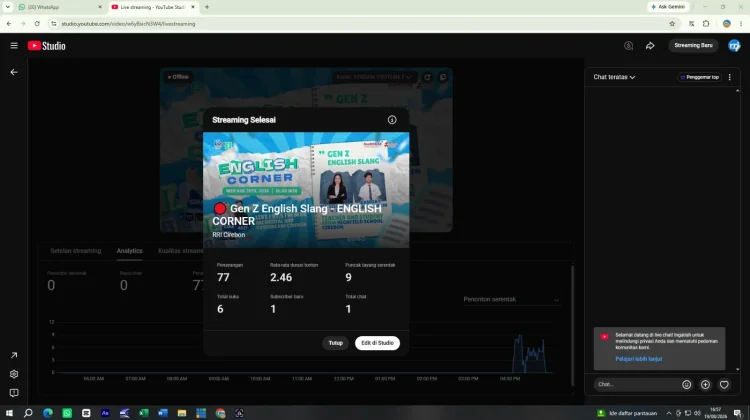Click the RRI Cirebon channel name
This screenshot has width=750, height=420.
229,235
